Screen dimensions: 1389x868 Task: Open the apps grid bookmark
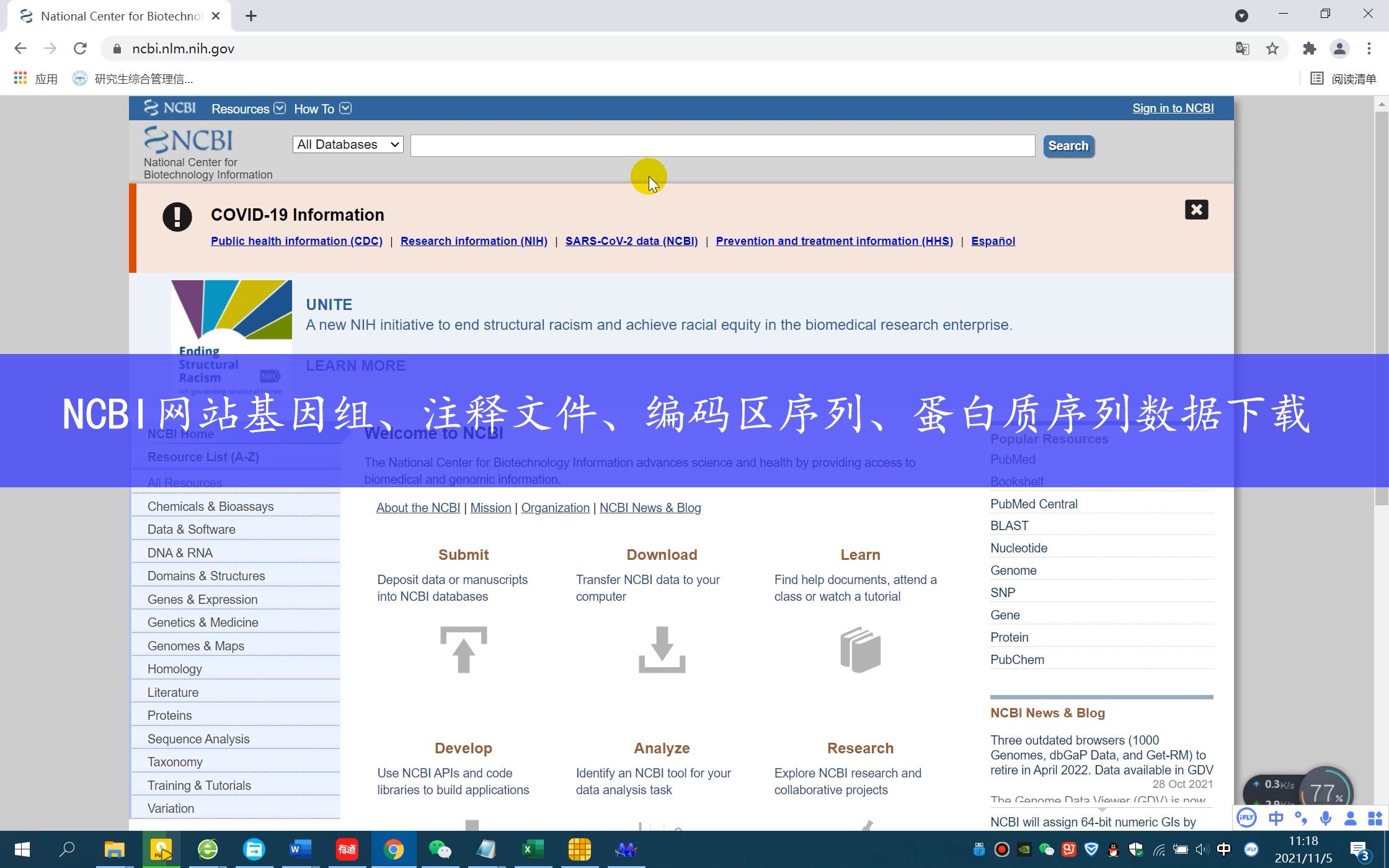pos(35,79)
